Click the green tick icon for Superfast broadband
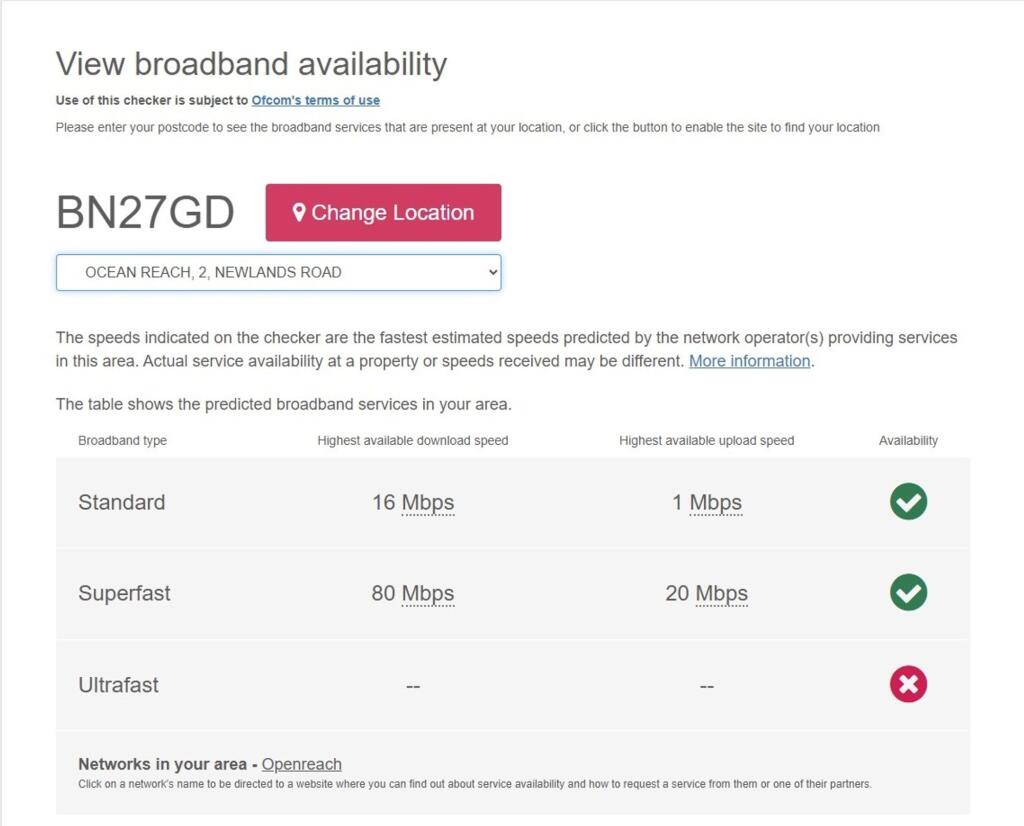Image resolution: width=1024 pixels, height=826 pixels. pos(908,593)
